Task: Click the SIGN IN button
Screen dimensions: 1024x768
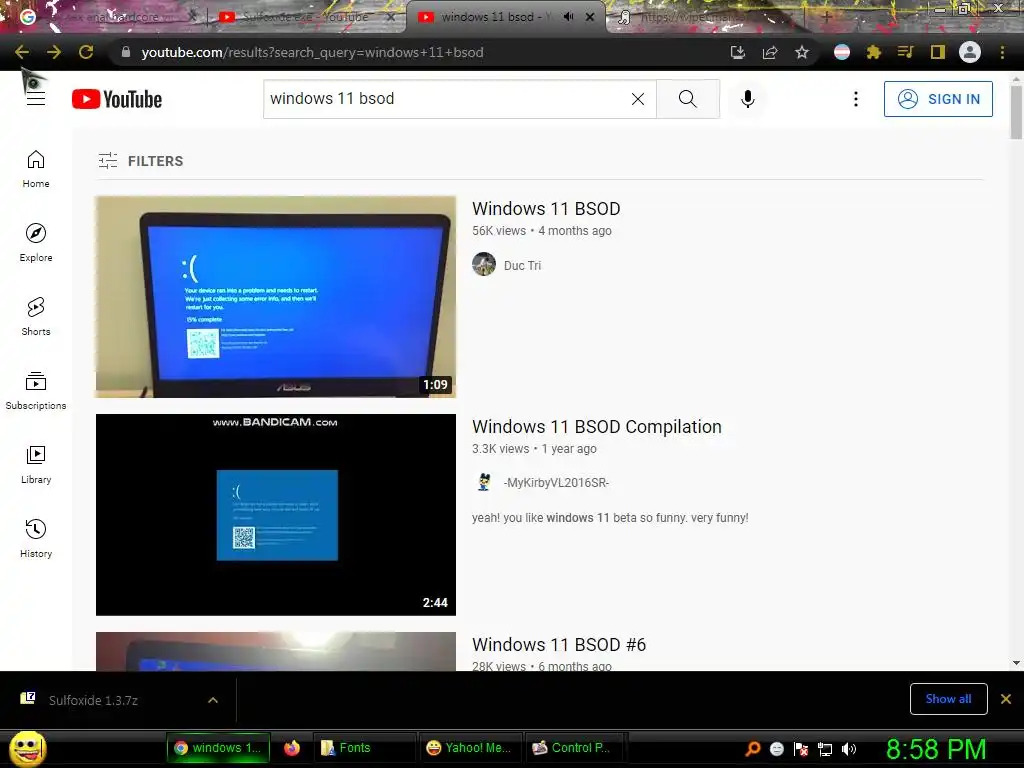Action: (x=938, y=99)
